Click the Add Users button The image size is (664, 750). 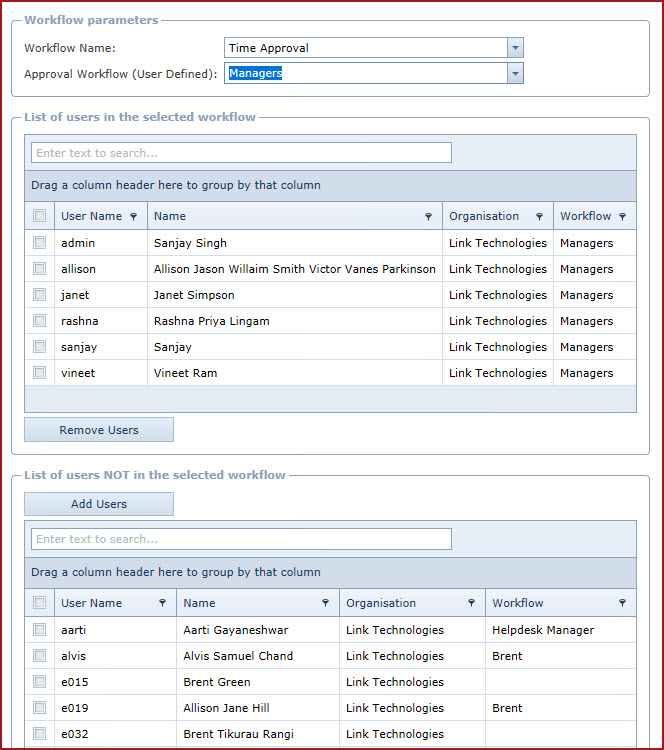[99, 504]
